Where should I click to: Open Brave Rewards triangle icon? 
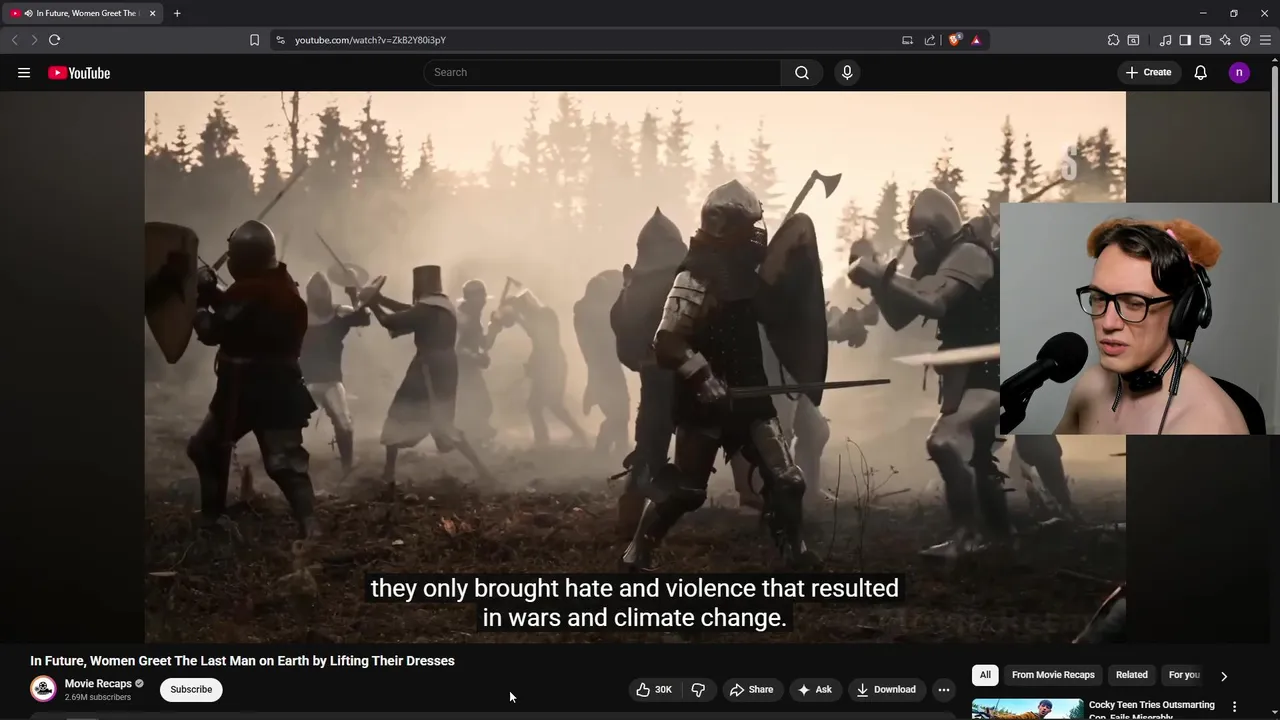976,40
